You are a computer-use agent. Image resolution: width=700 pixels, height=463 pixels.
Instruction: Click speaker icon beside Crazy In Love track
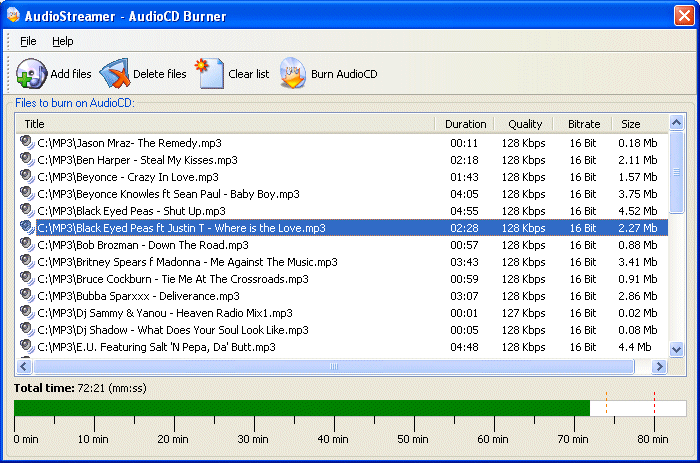point(27,177)
